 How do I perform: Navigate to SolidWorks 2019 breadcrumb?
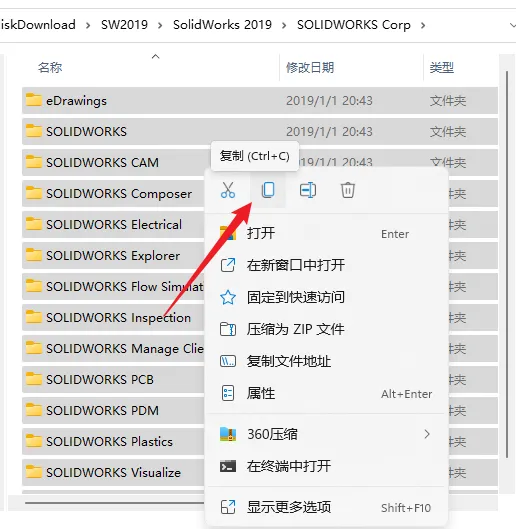click(x=222, y=25)
